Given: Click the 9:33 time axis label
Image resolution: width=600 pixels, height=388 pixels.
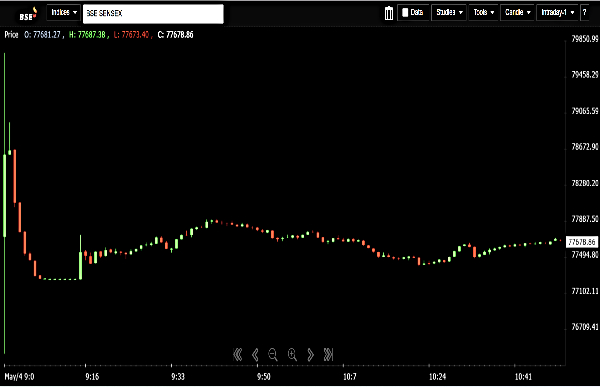Looking at the screenshot, I should pyautogui.click(x=178, y=377).
